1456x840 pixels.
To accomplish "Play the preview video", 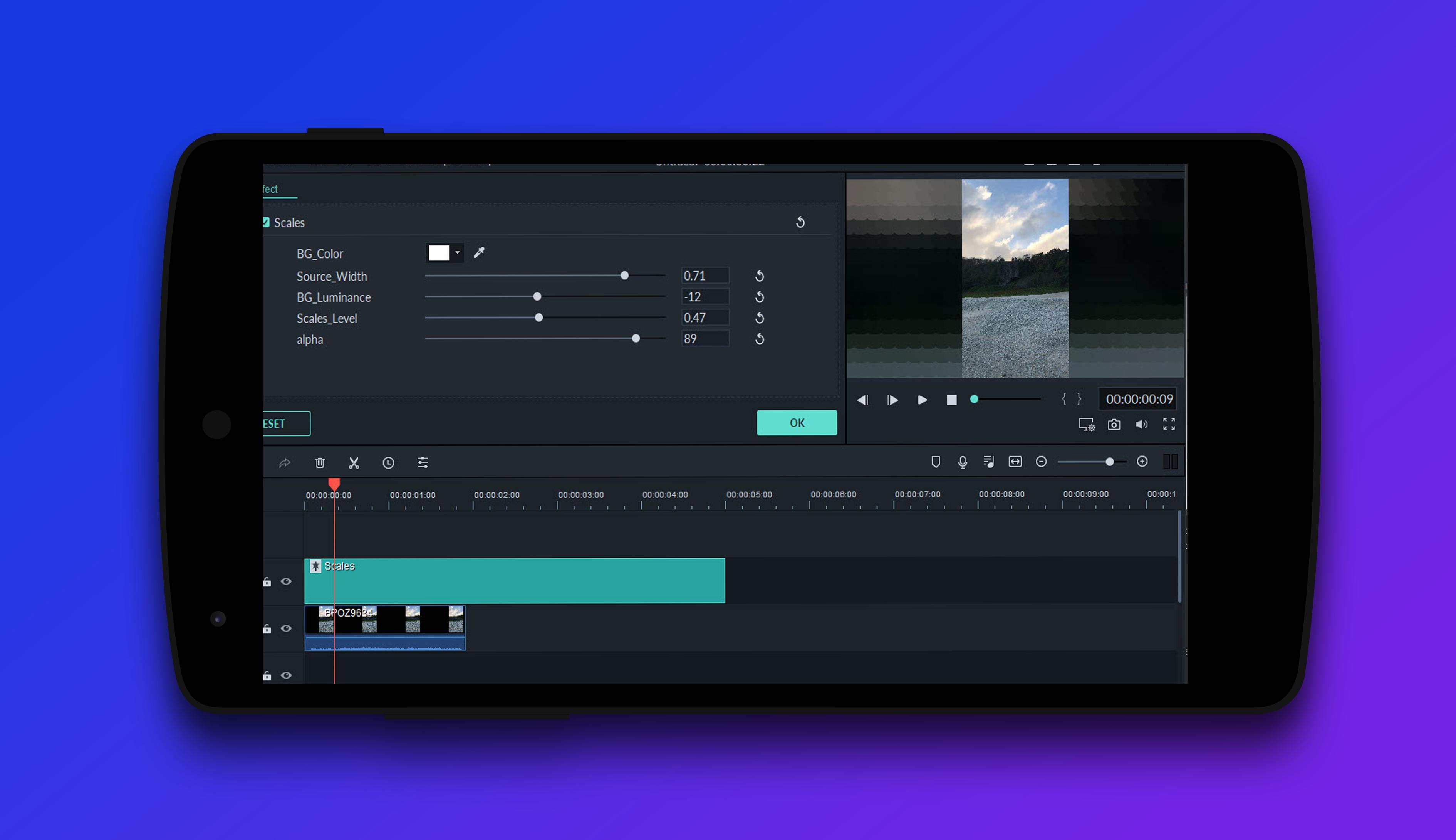I will pyautogui.click(x=922, y=400).
